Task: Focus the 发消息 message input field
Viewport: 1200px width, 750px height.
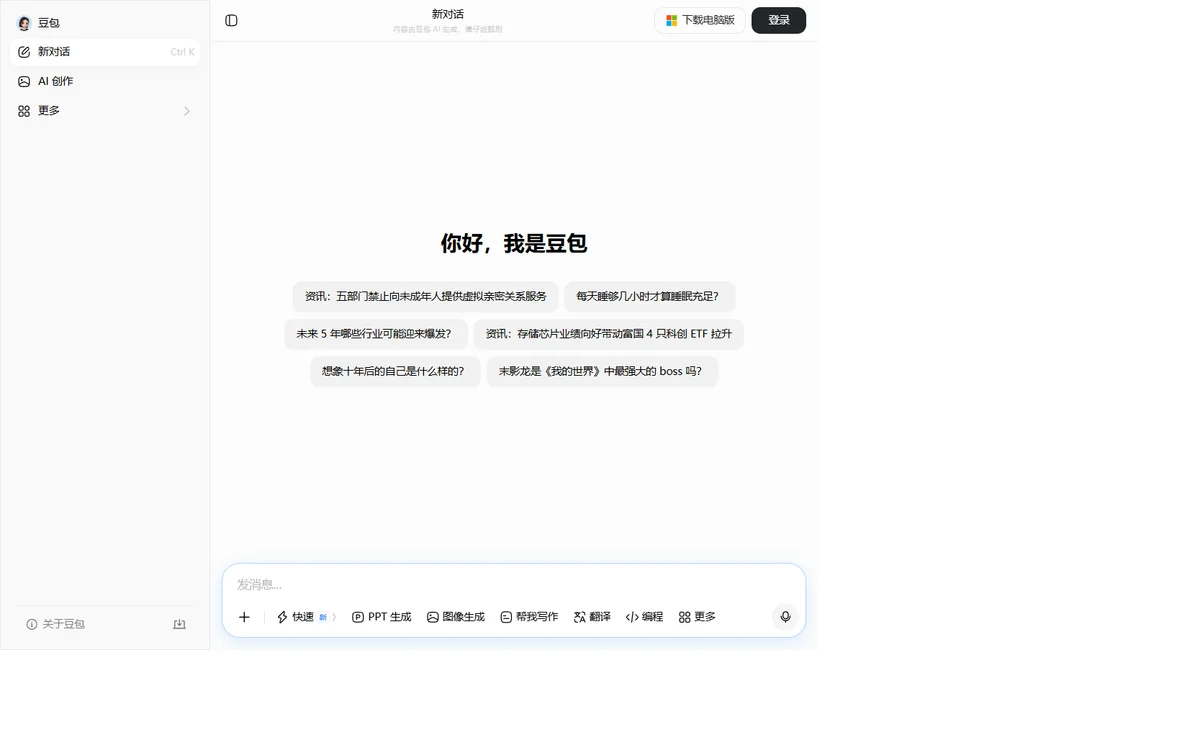Action: (x=513, y=584)
